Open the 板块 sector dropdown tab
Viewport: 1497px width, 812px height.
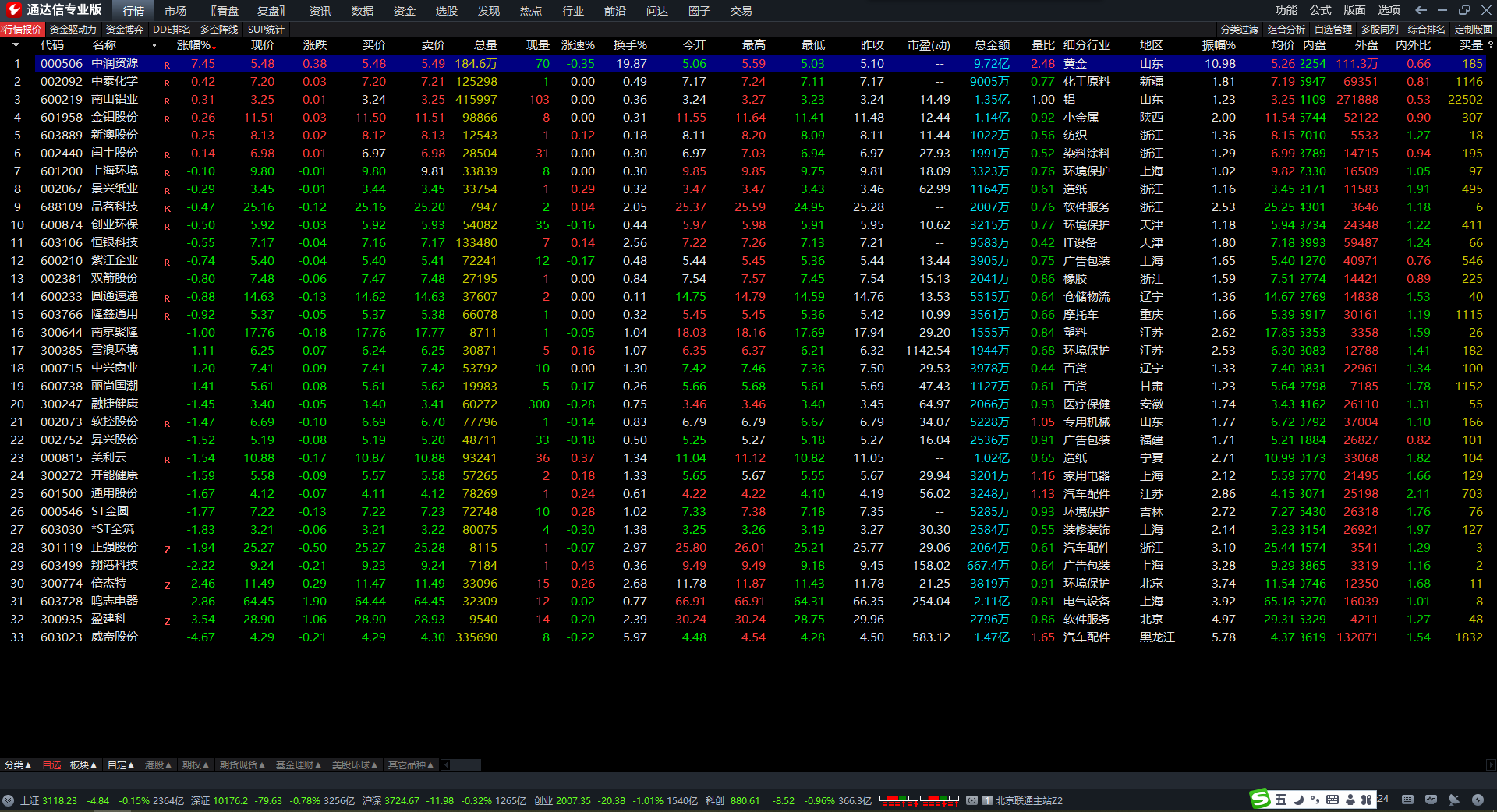(83, 765)
